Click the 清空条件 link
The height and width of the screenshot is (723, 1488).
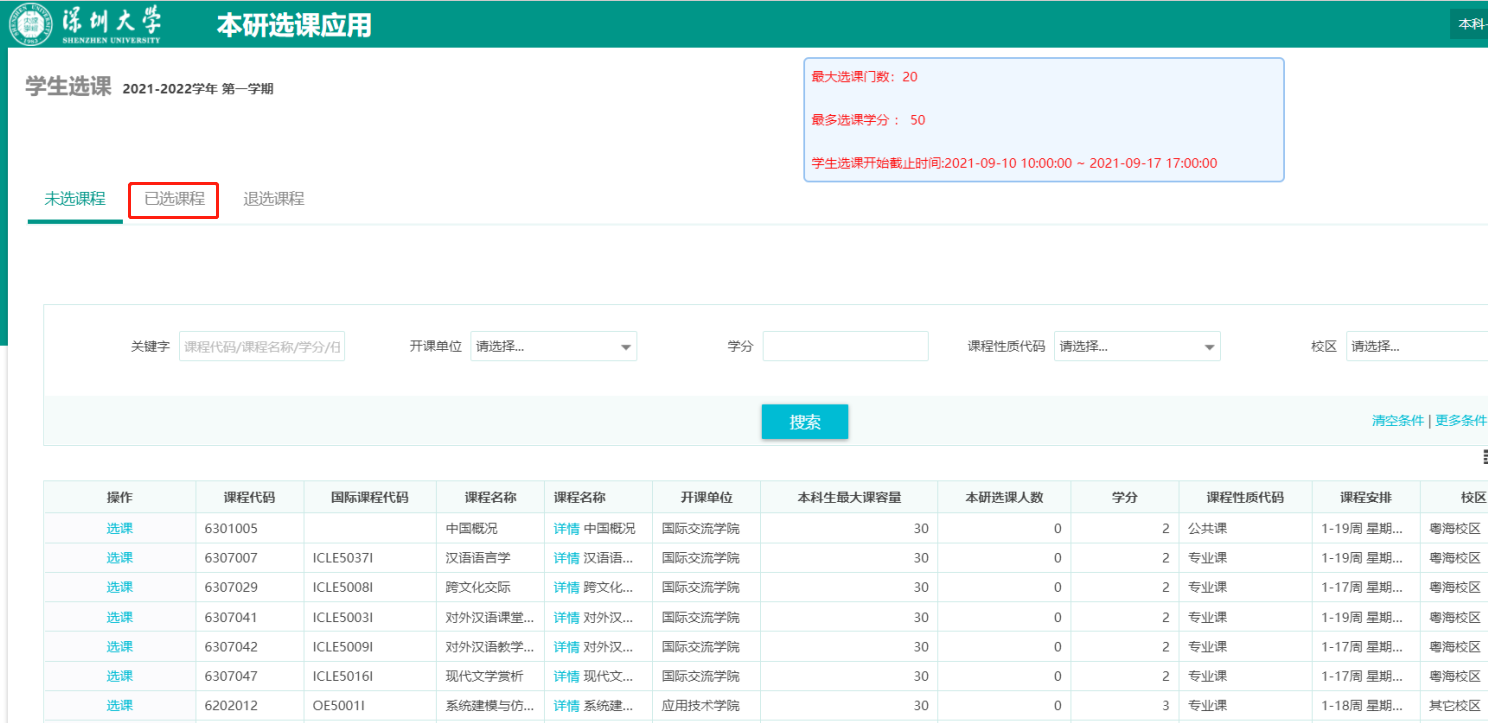tap(1397, 421)
